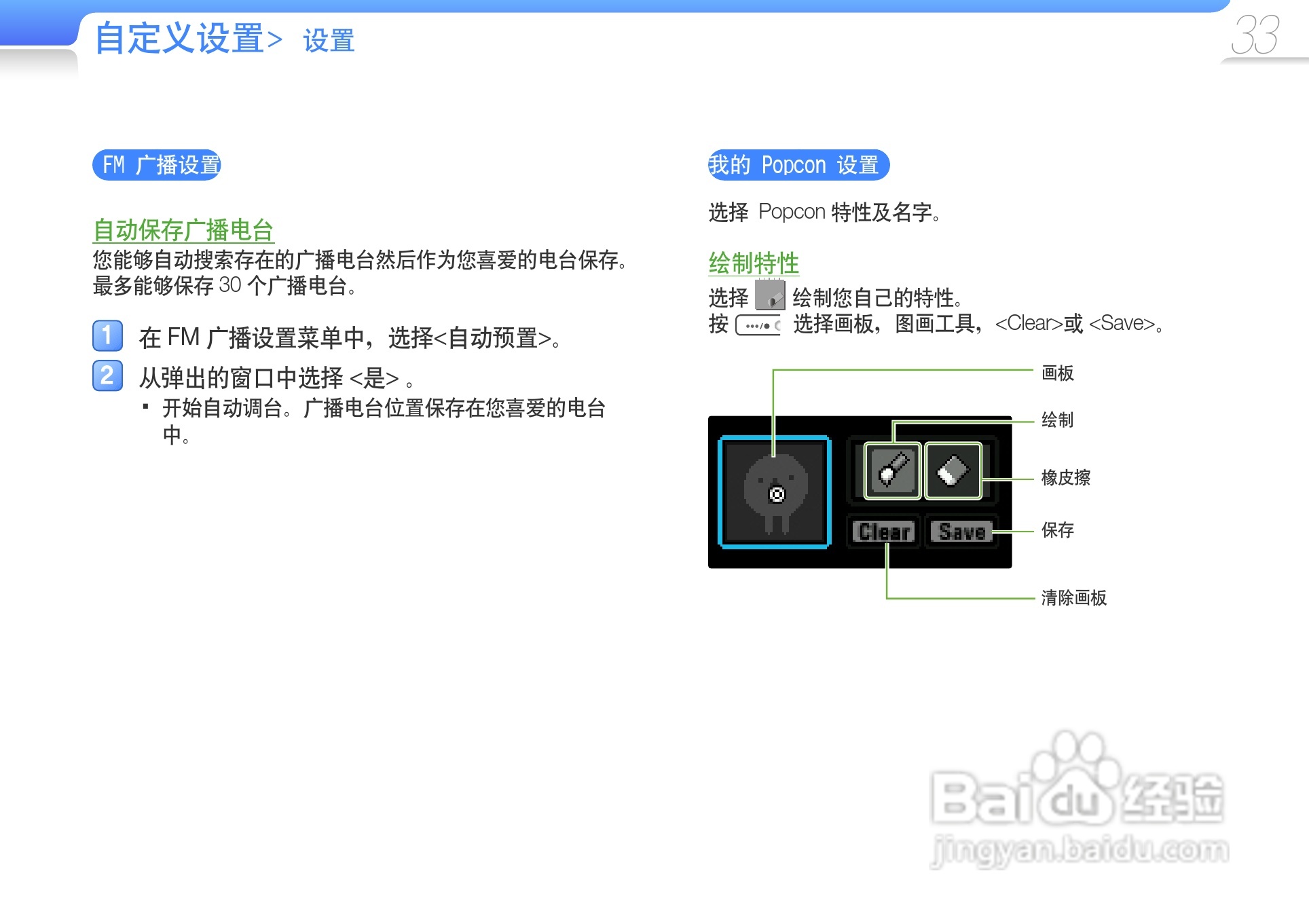Click the 设置 breadcrumb item
1309x924 pixels.
(x=329, y=41)
